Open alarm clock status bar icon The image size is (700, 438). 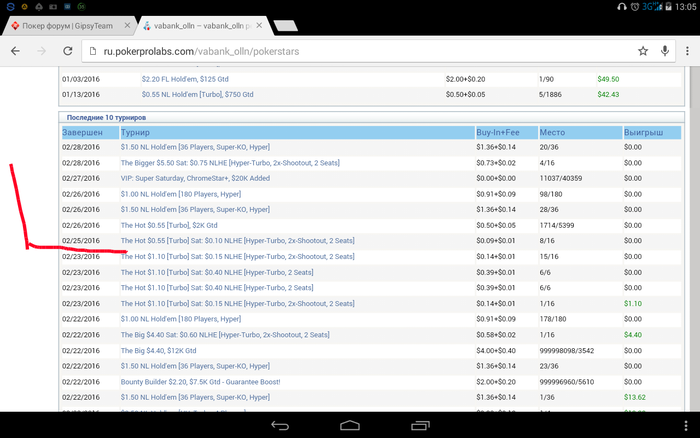[635, 7]
